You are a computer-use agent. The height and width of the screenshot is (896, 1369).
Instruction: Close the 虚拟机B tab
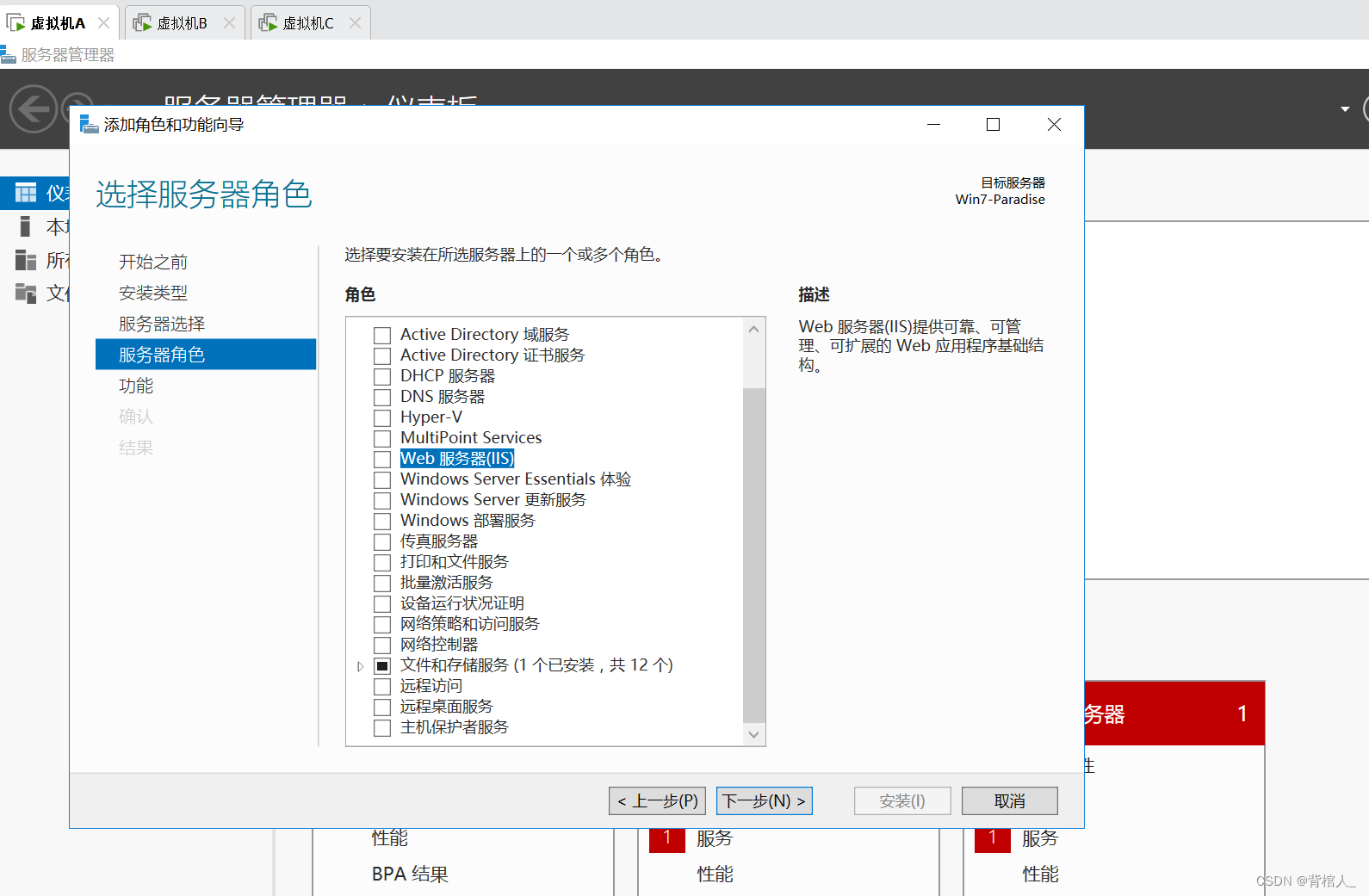coord(229,23)
